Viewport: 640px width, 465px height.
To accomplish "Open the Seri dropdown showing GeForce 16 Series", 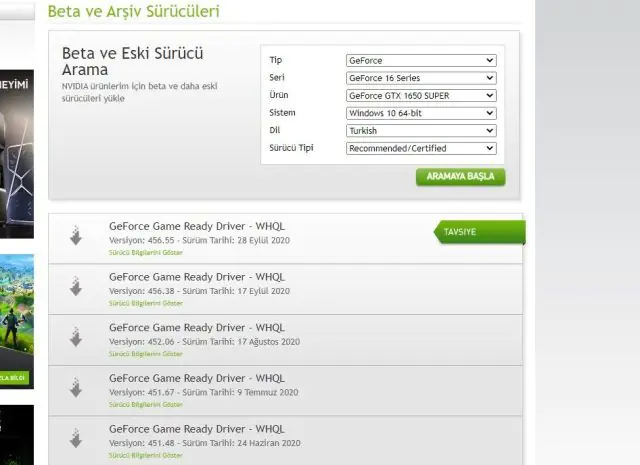I will pos(421,78).
